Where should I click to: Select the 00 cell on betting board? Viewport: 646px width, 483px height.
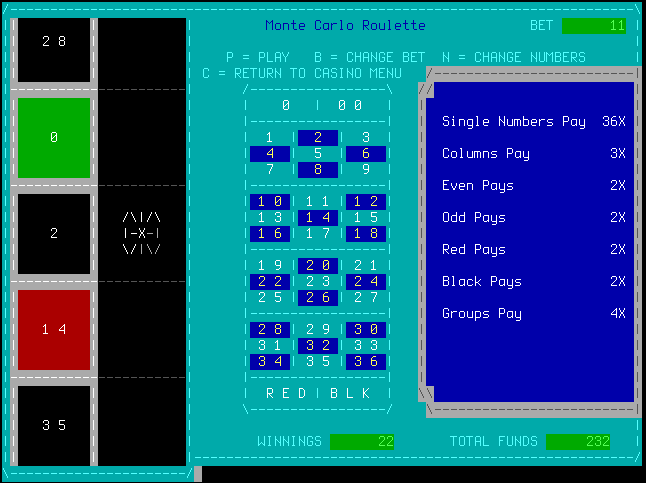350,105
